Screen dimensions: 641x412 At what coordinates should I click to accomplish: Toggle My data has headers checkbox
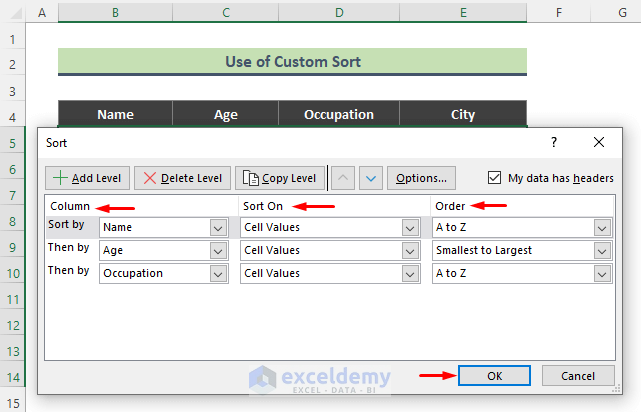[x=494, y=178]
